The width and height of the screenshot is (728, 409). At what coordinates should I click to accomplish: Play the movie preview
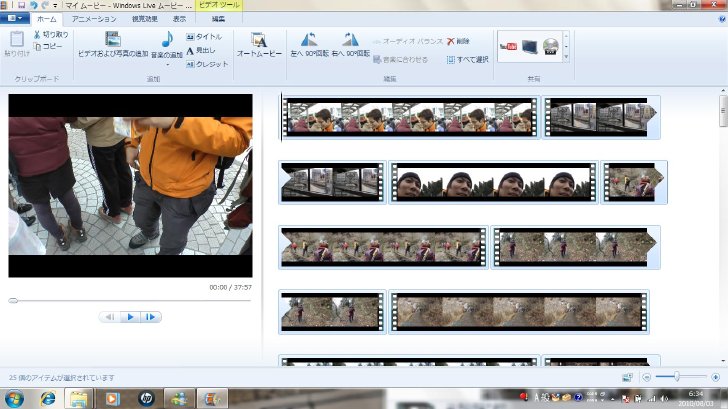(130, 317)
